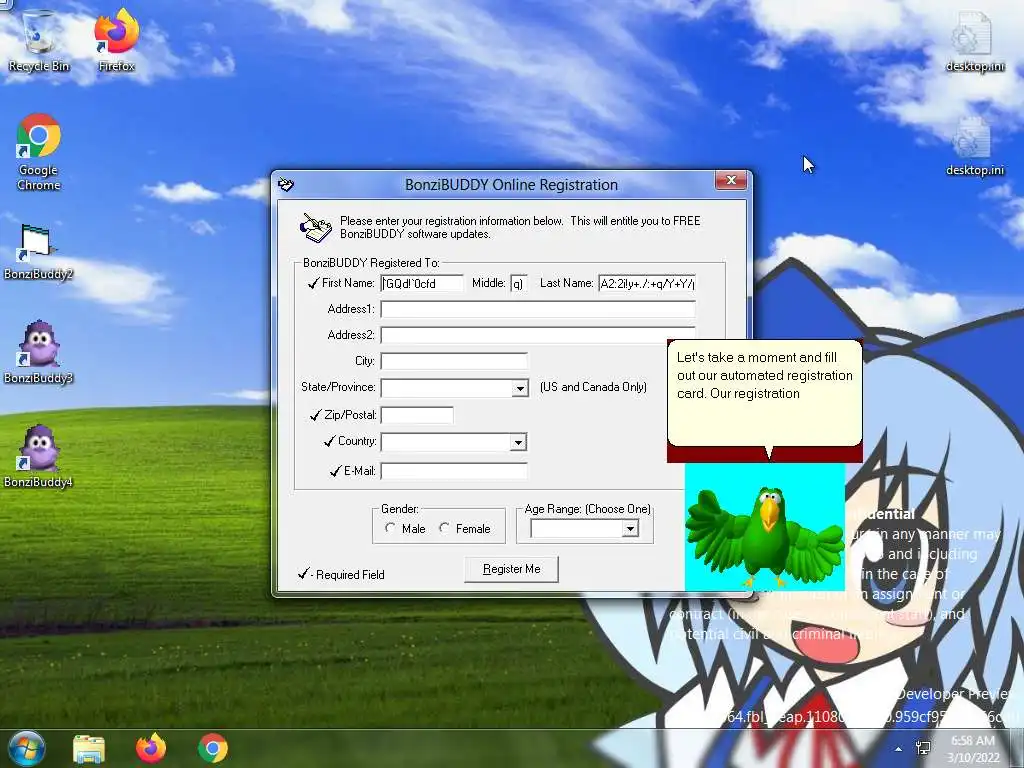Launch Chrome from the taskbar

coord(213,748)
